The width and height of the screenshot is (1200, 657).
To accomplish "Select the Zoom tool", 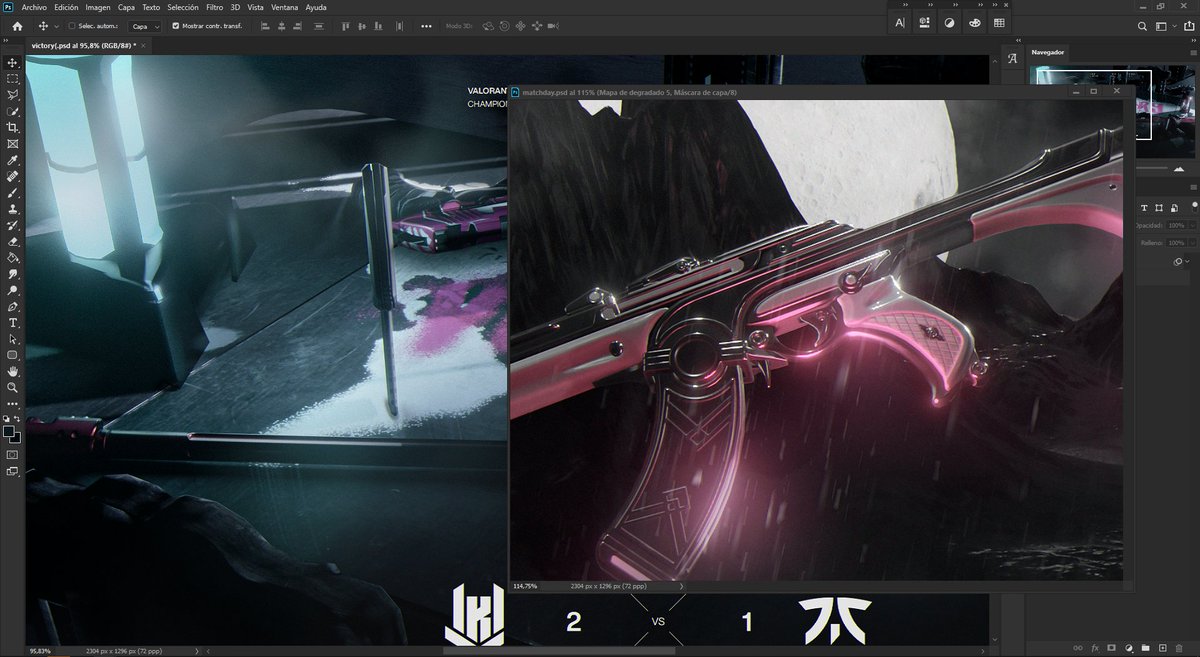I will tap(13, 387).
